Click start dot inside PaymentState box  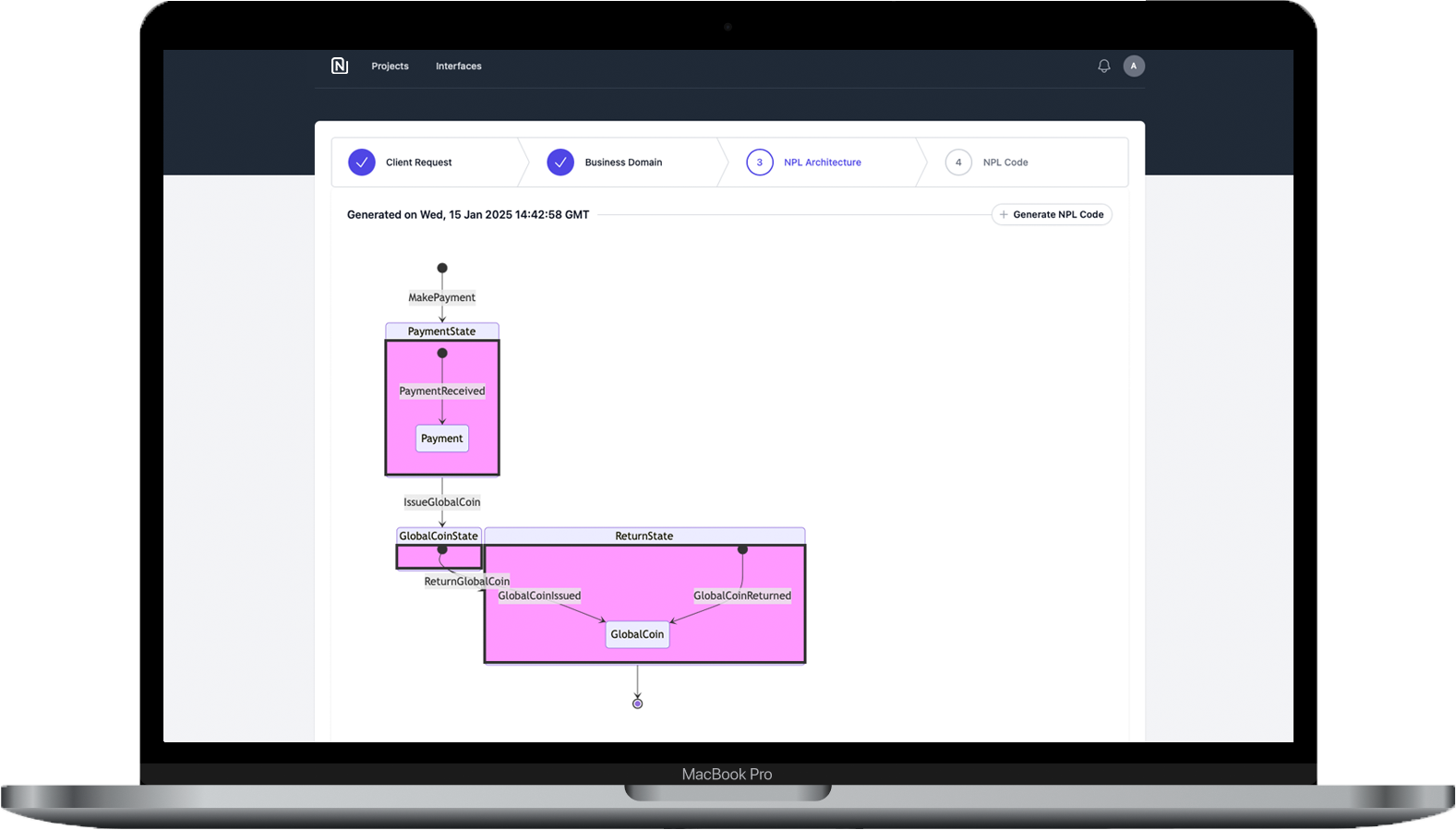coord(442,354)
